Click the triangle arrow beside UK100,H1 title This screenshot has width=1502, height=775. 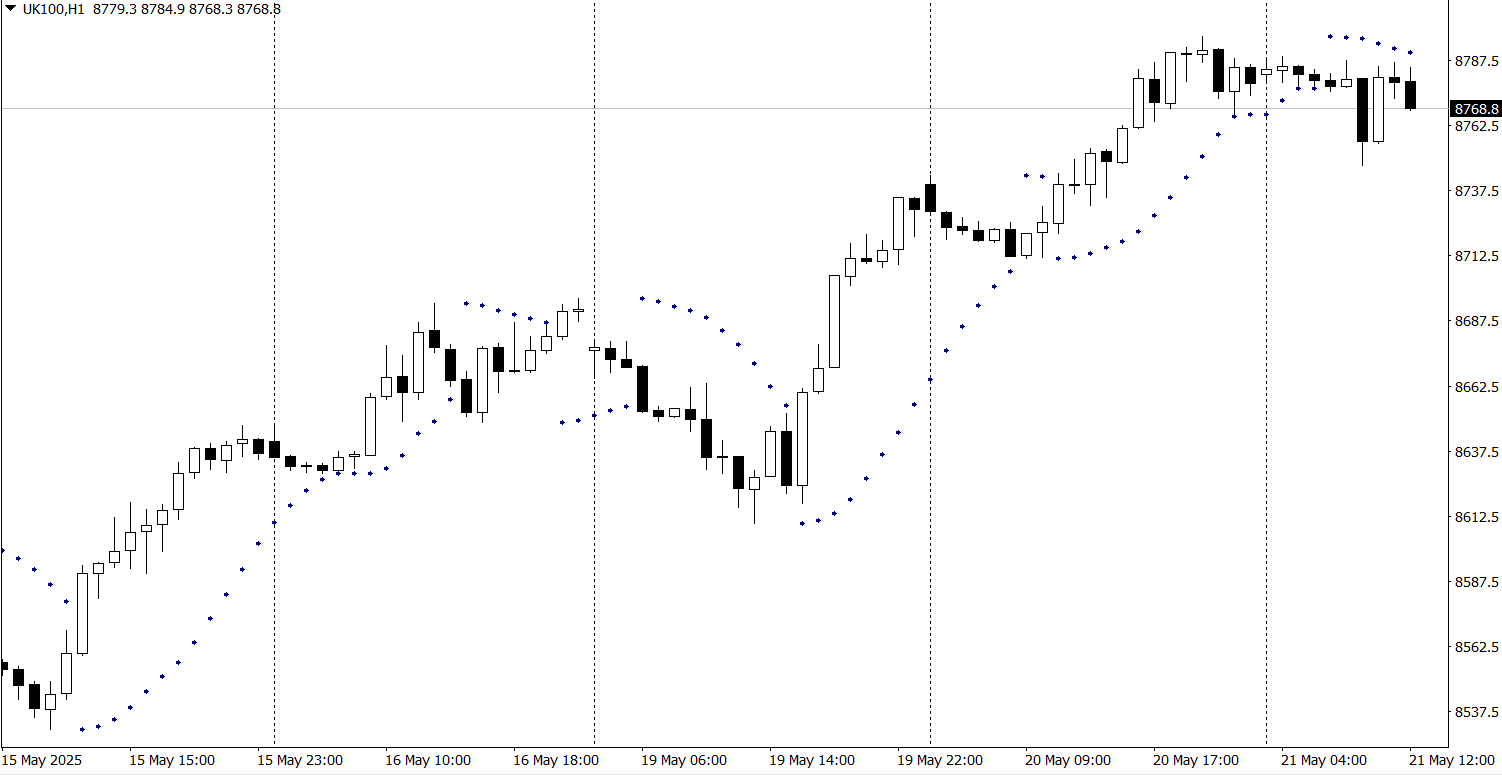click(x=10, y=9)
